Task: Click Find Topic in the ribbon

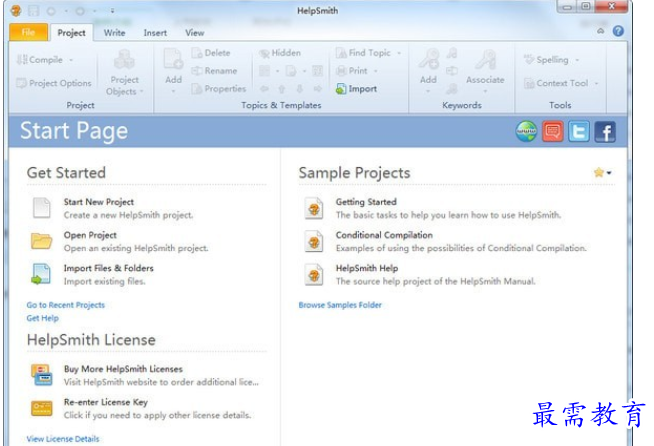Action: click(364, 53)
